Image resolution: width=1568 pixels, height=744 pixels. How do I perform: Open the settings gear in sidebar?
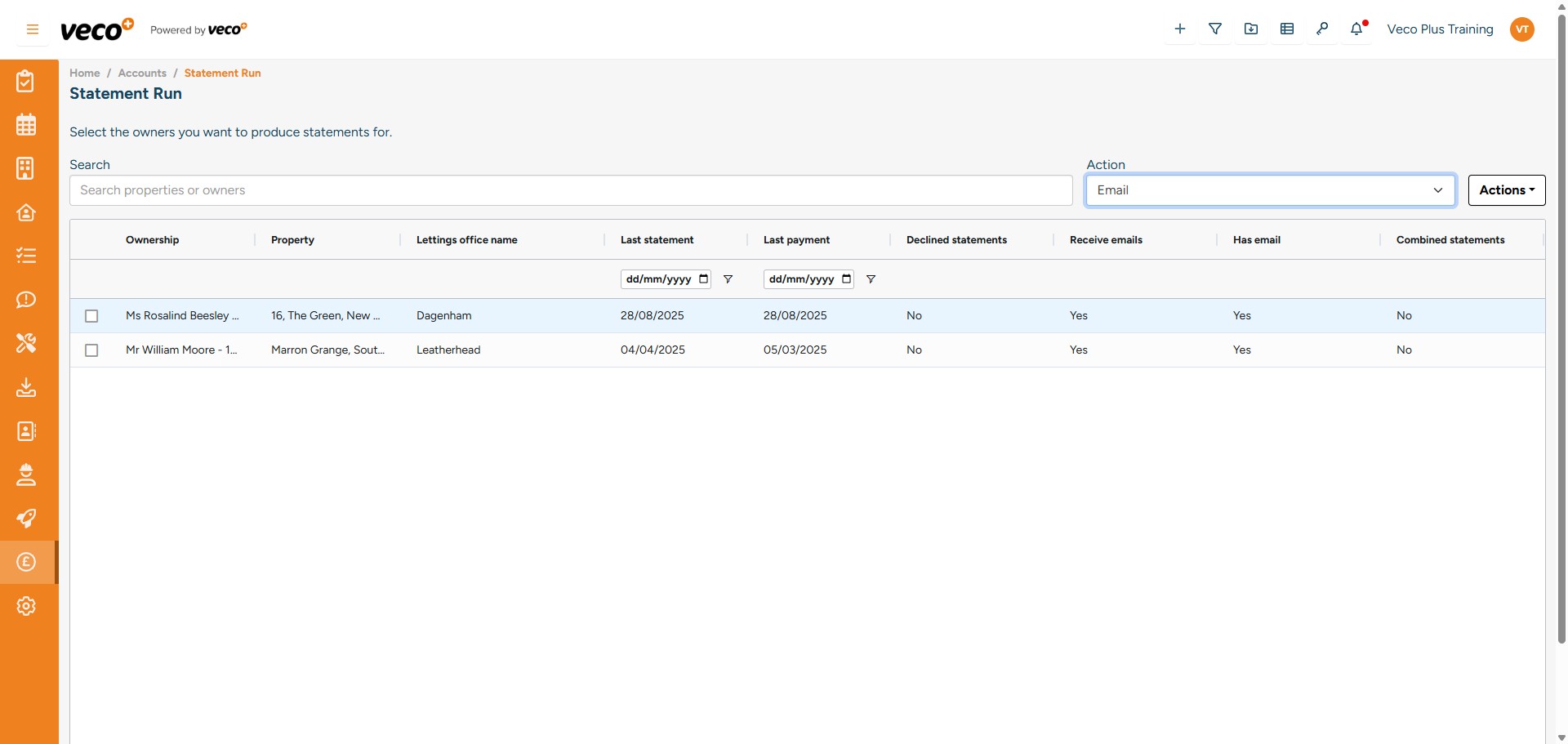(x=26, y=606)
